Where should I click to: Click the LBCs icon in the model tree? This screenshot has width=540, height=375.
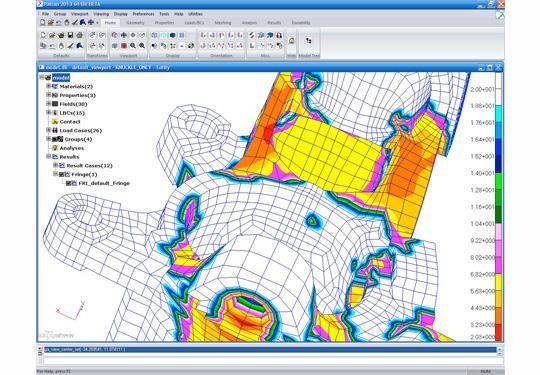[x=55, y=113]
